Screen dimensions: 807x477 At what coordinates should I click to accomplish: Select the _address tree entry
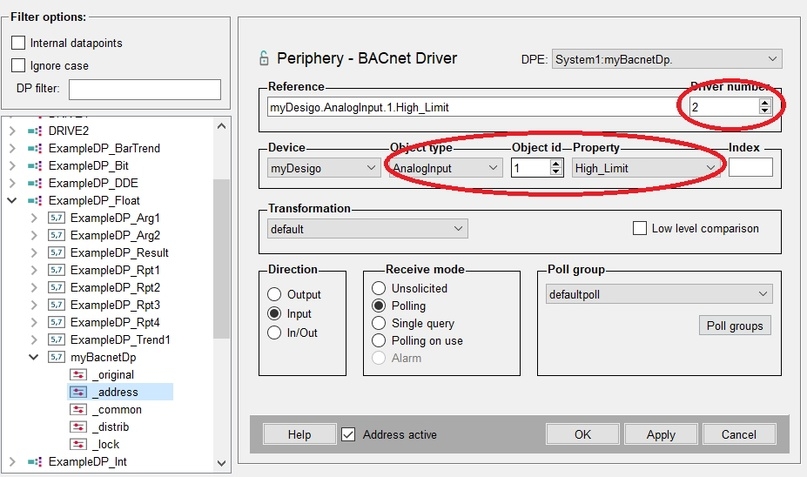pos(120,392)
